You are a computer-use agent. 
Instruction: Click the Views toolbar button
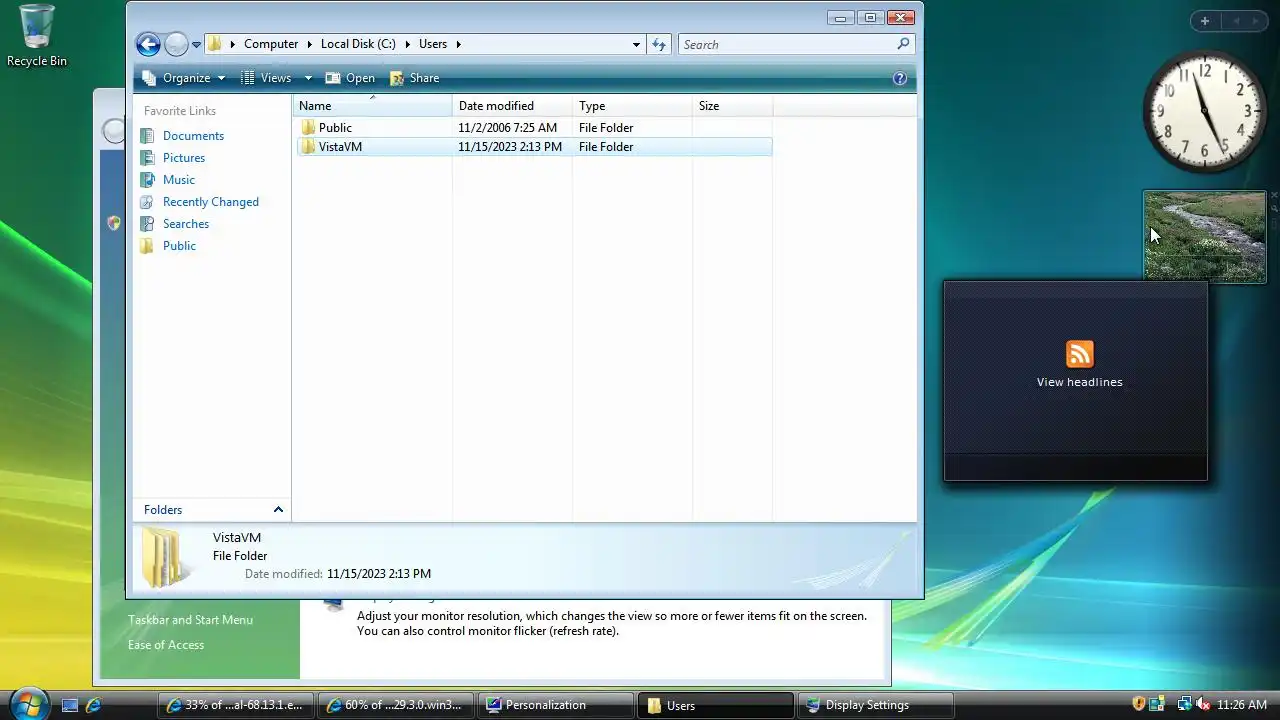click(x=266, y=78)
